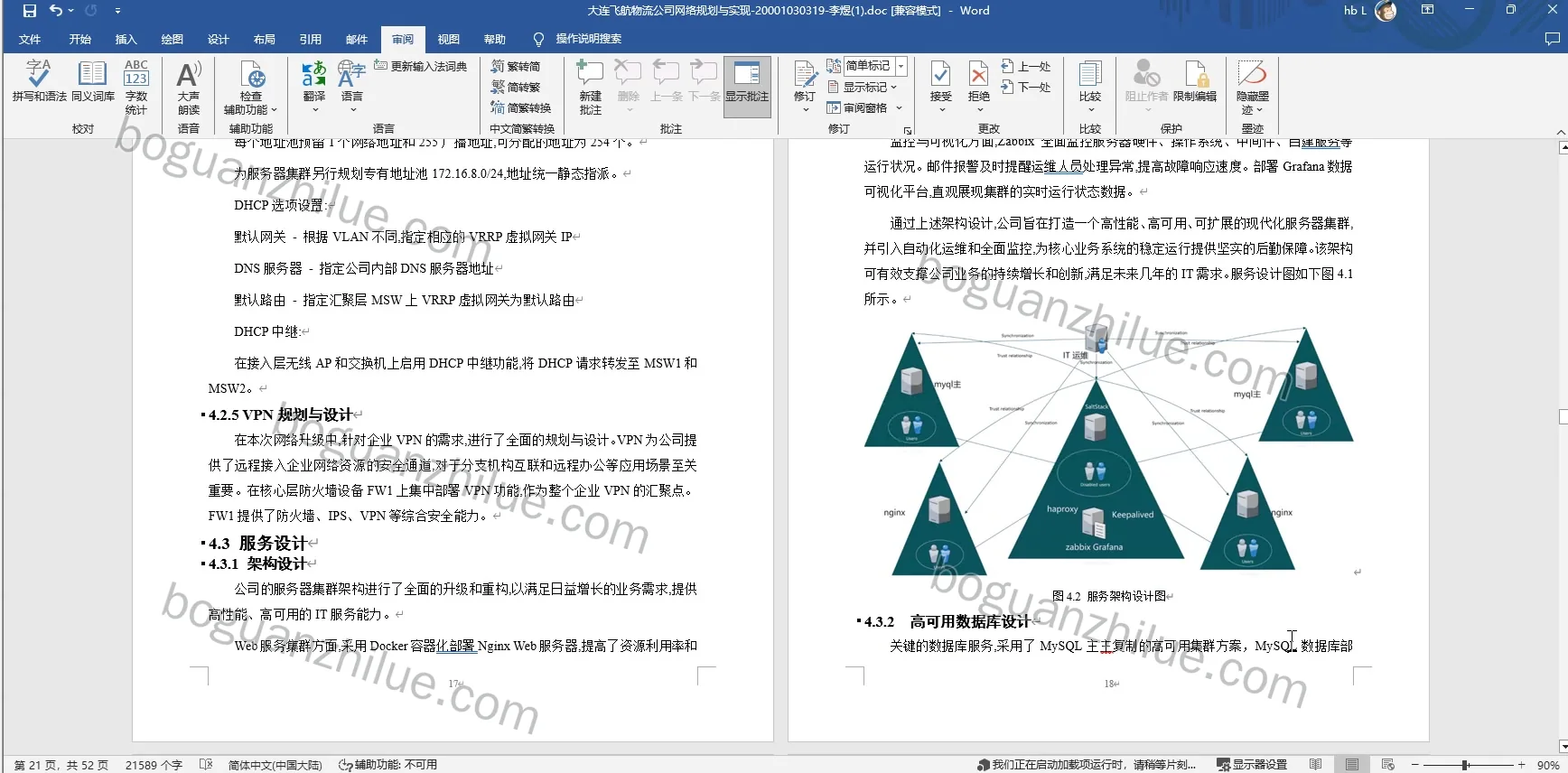Switch to the Insert (插入) tab
Viewport: 1568px width, 773px height.
tap(126, 39)
